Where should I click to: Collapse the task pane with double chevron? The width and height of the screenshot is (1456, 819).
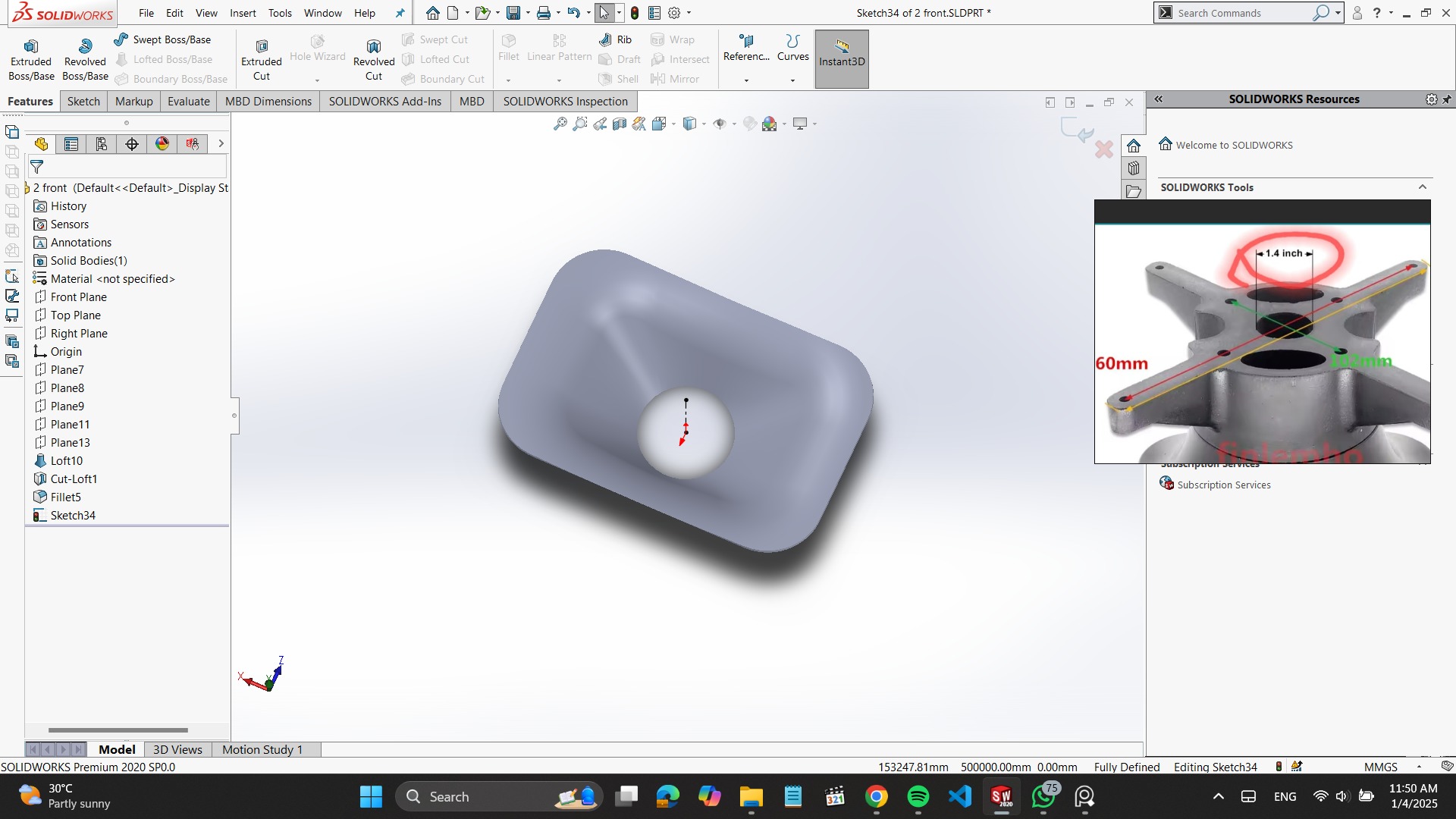click(x=1159, y=99)
